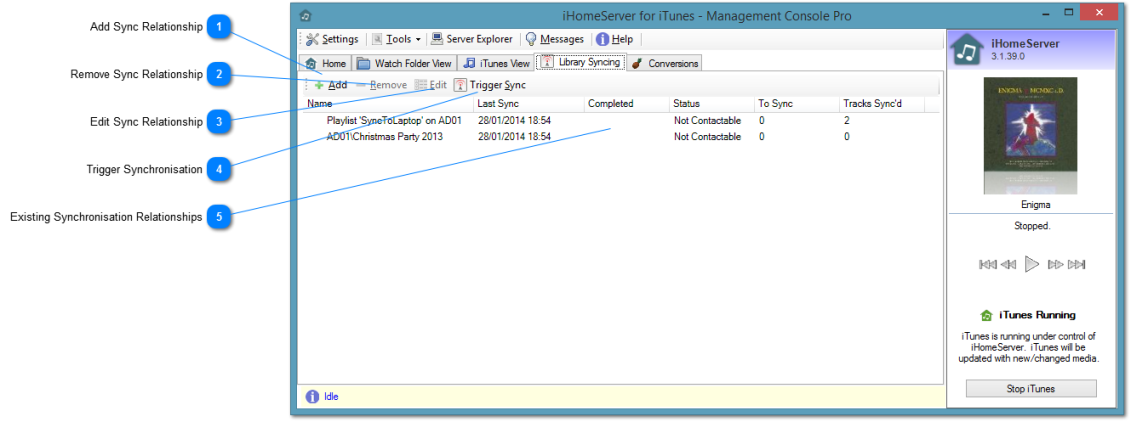Select the AD01\Christmas Party 2013 row

pos(384,137)
